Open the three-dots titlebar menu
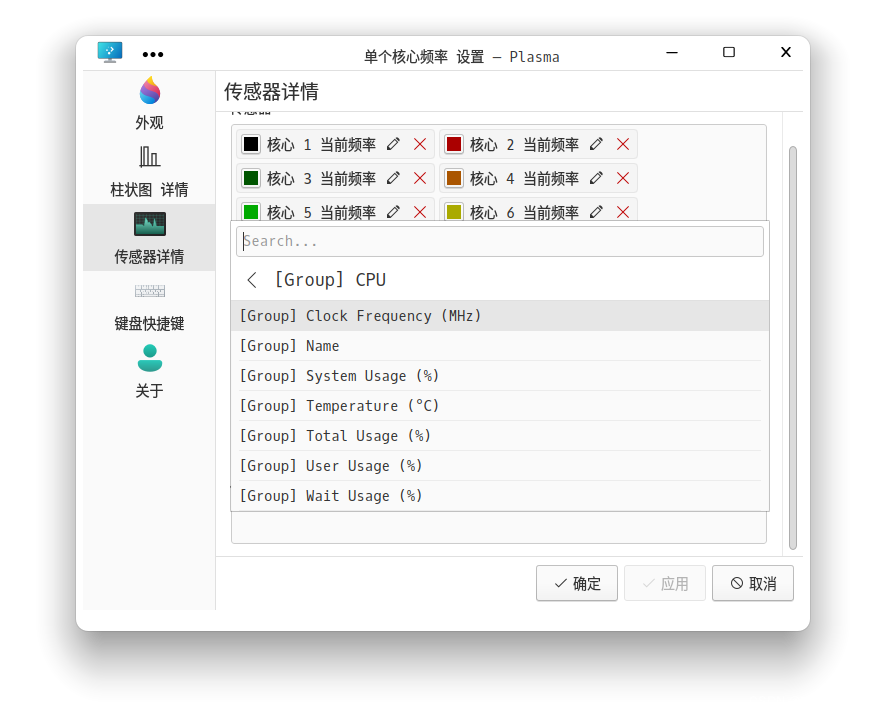Image resolution: width=886 pixels, height=717 pixels. 153,54
